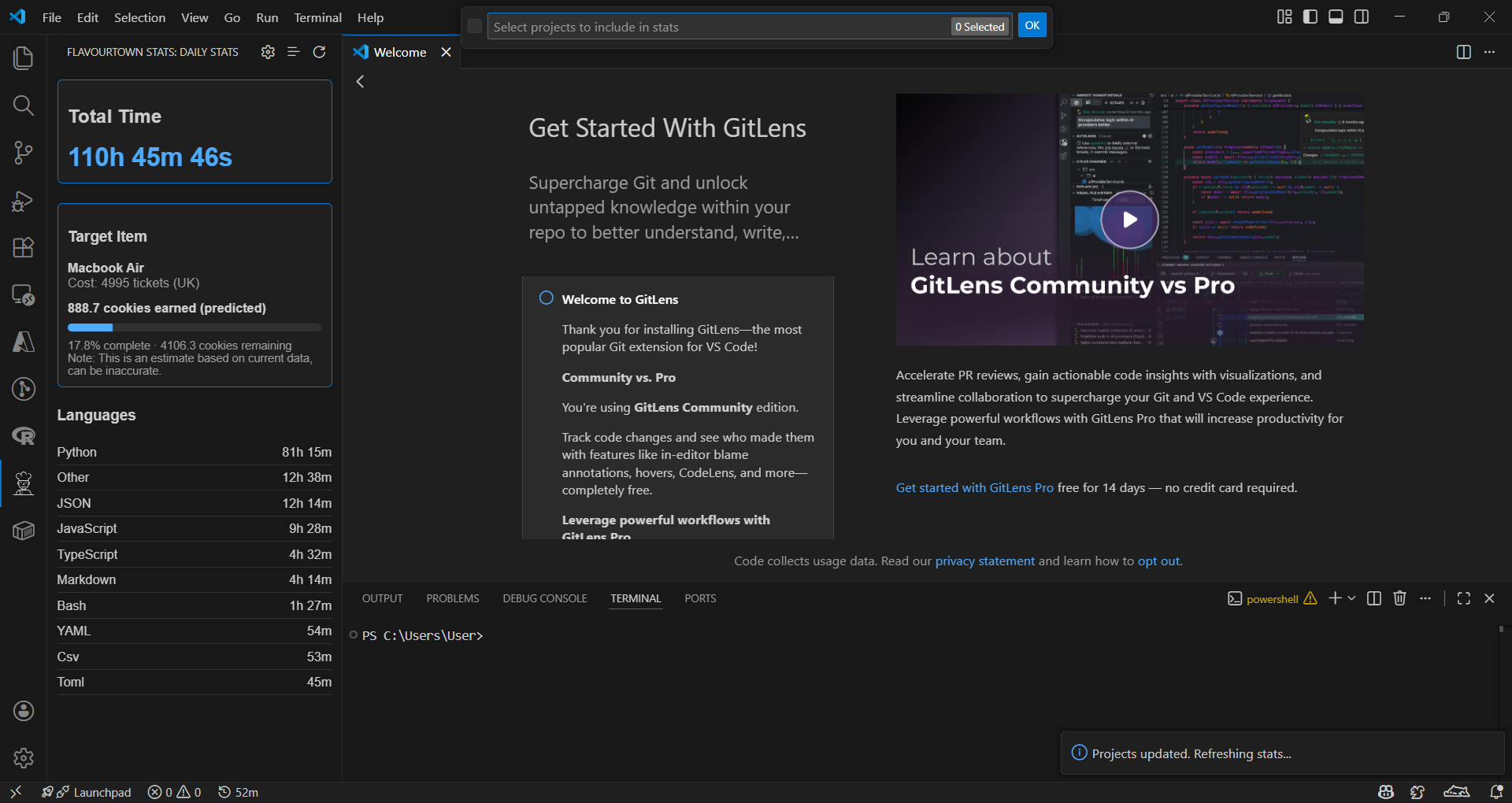Screen dimensions: 1512x803
Task: Open the editor's more actions ellipsis
Action: 1489,52
